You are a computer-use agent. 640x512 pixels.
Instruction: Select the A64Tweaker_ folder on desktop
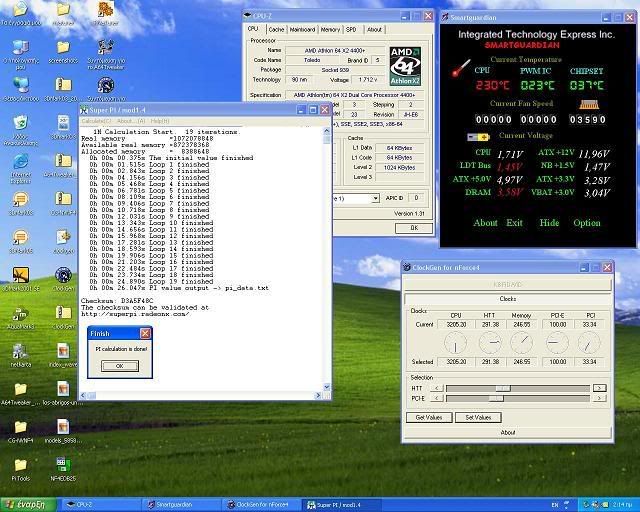click(x=20, y=389)
